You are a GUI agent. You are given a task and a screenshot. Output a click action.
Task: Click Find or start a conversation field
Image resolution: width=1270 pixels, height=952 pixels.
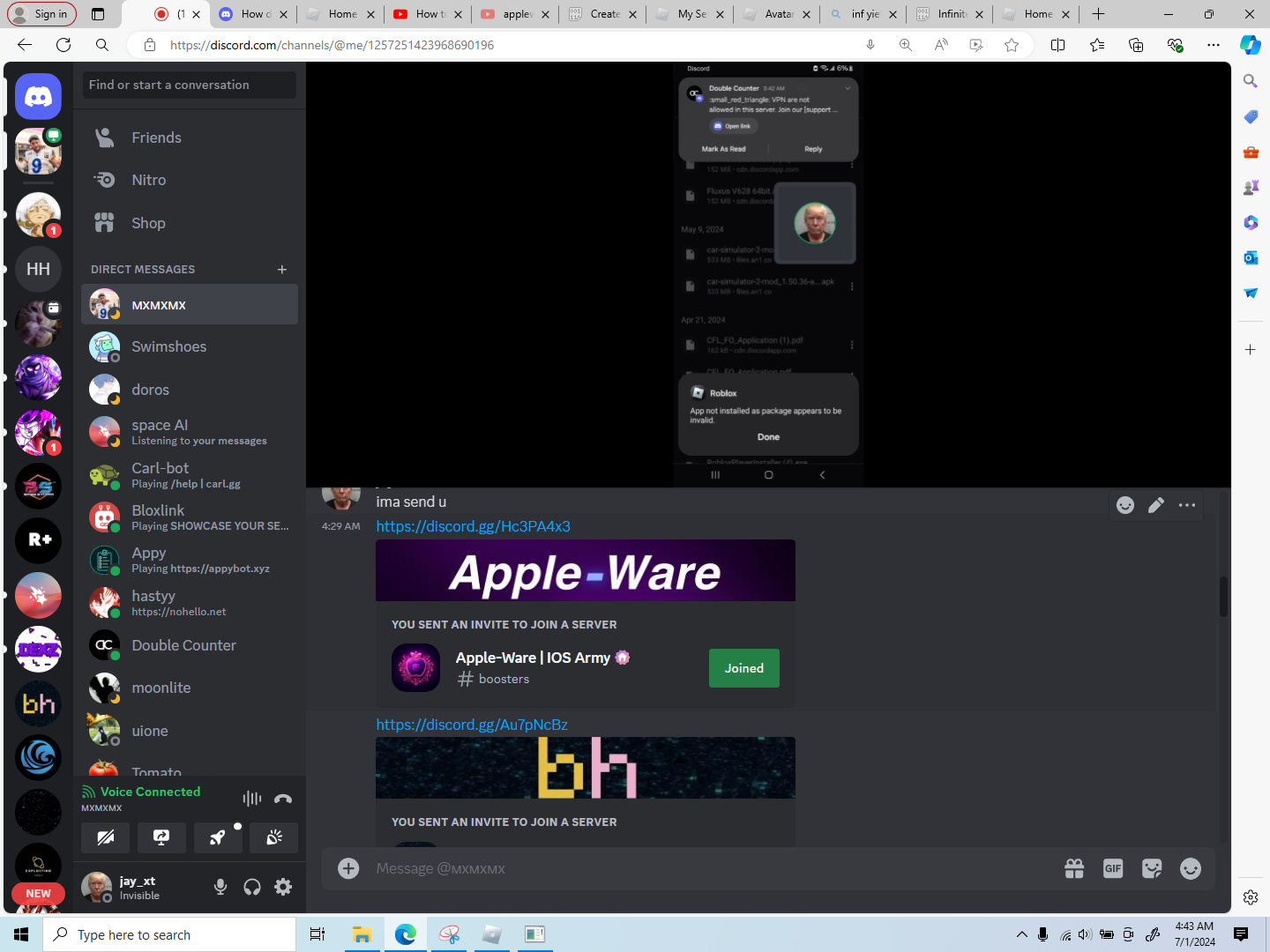tap(190, 85)
